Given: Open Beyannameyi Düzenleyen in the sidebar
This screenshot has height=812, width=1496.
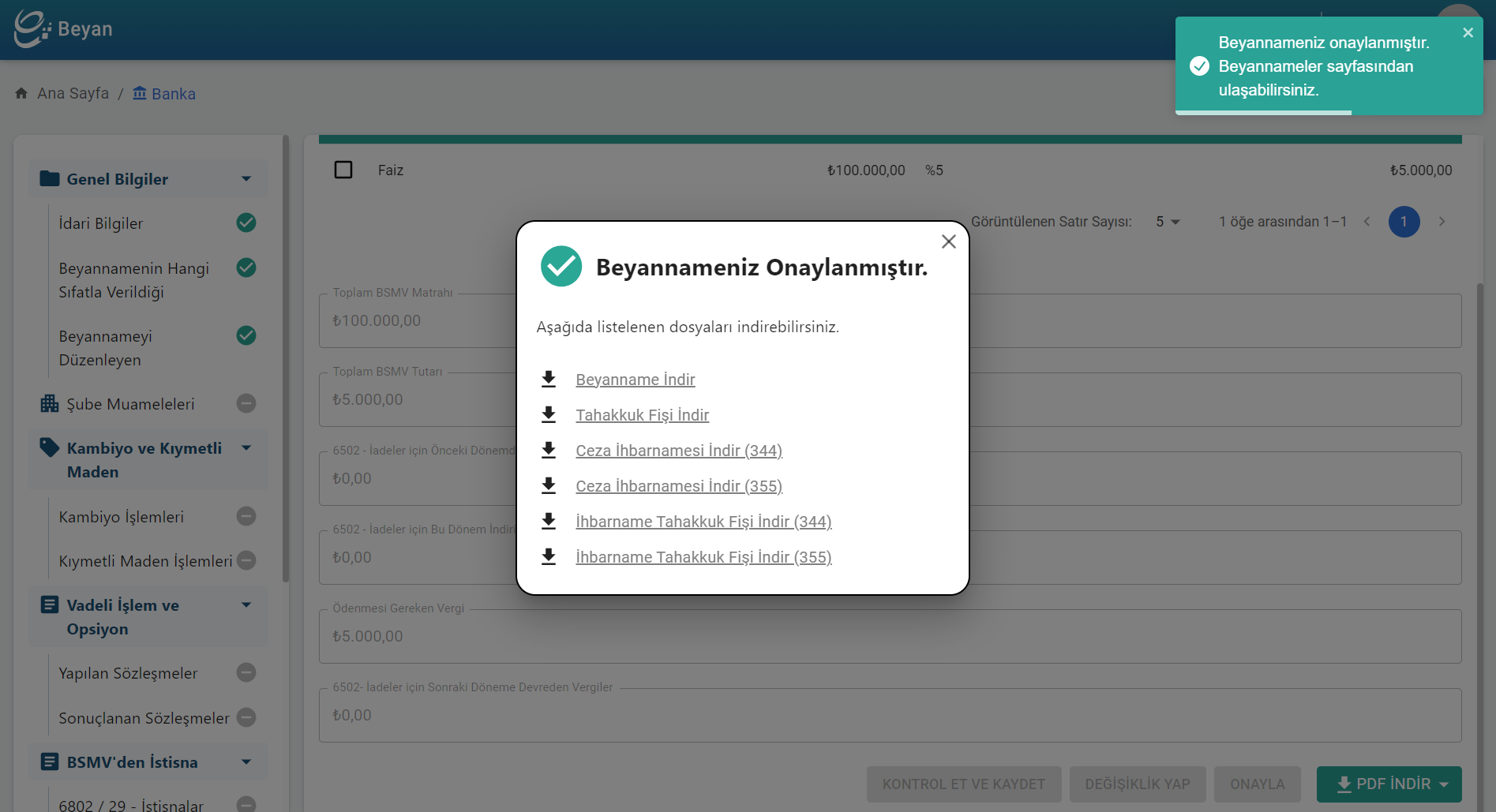Looking at the screenshot, I should coord(106,348).
